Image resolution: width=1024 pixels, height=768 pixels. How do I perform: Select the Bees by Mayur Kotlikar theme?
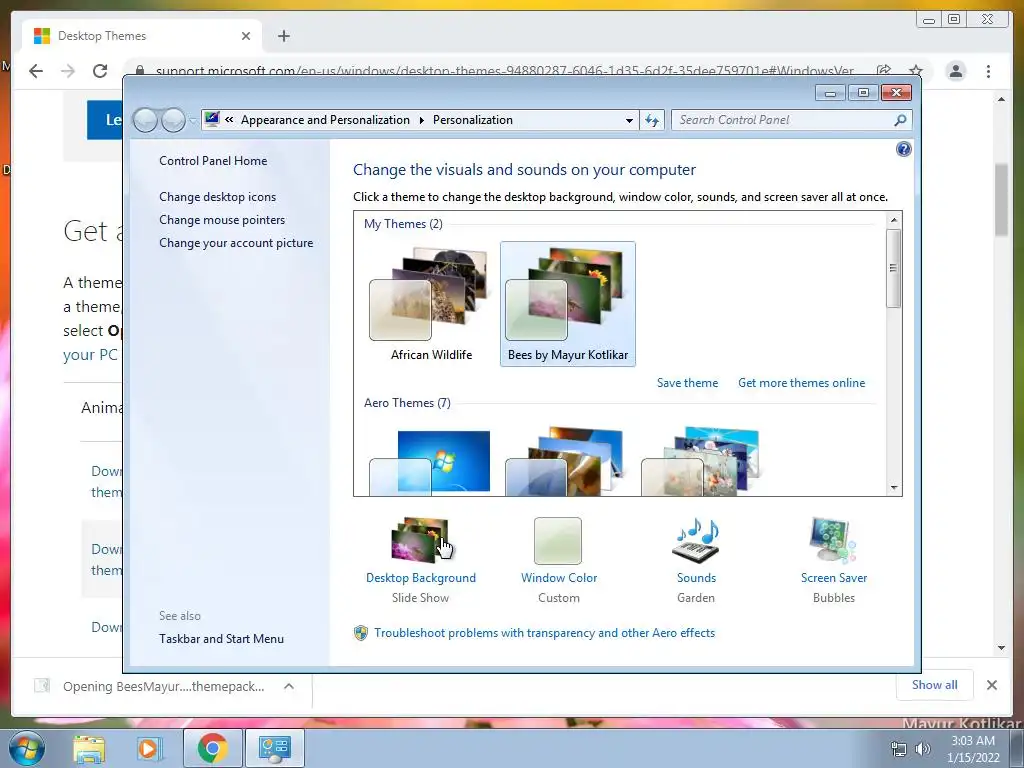568,304
